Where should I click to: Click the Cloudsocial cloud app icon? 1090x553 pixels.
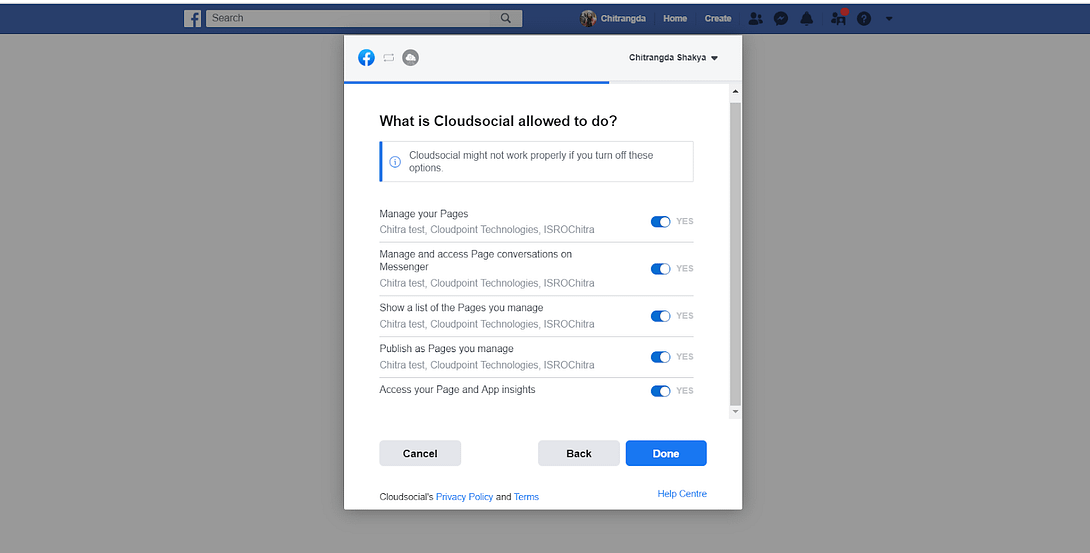tap(411, 58)
